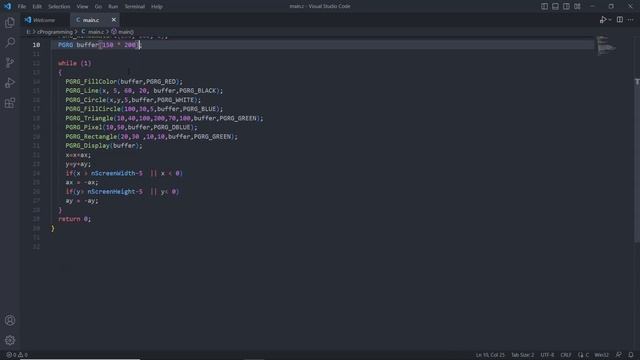This screenshot has width=640, height=360.
Task: Click on the PGRG_Circle call
Action: point(133,100)
